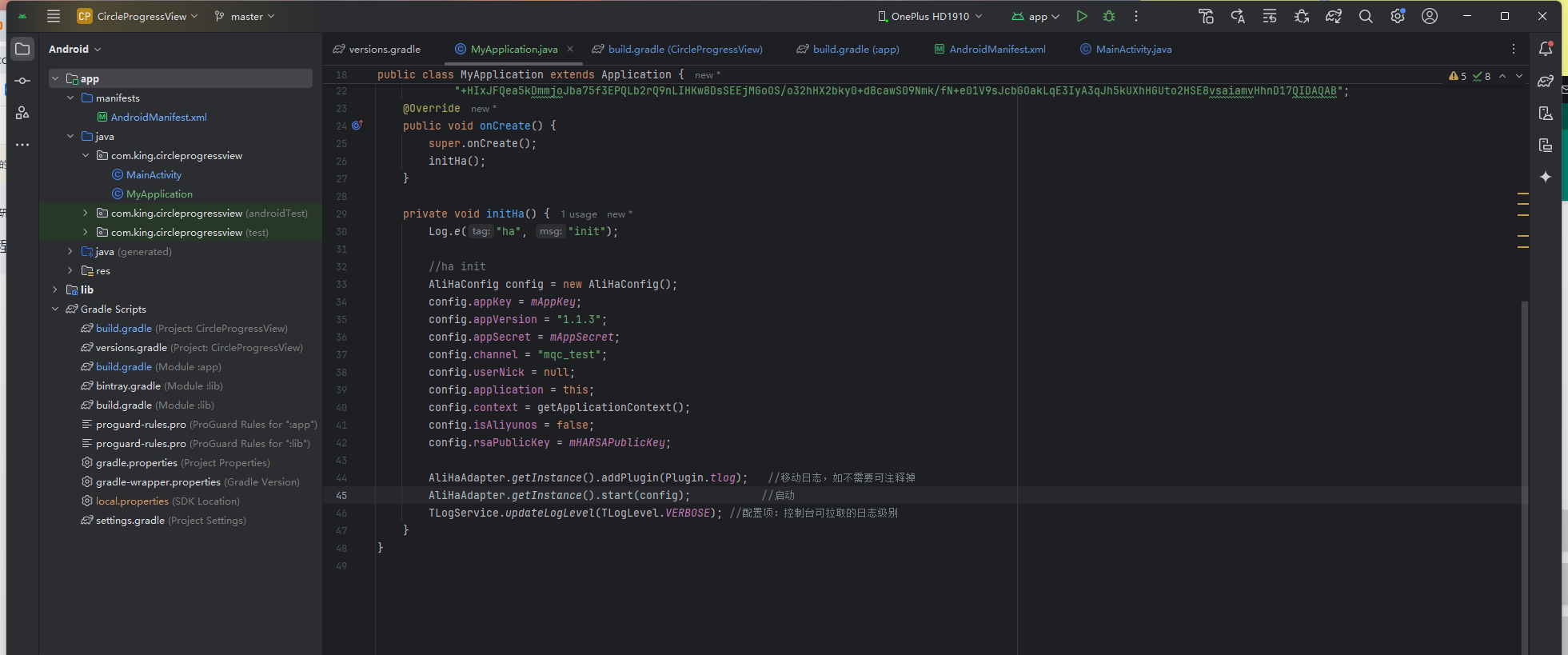Open the translate/language icon in top toolbar
Viewport: 1568px width, 655px height.
coord(1238,16)
